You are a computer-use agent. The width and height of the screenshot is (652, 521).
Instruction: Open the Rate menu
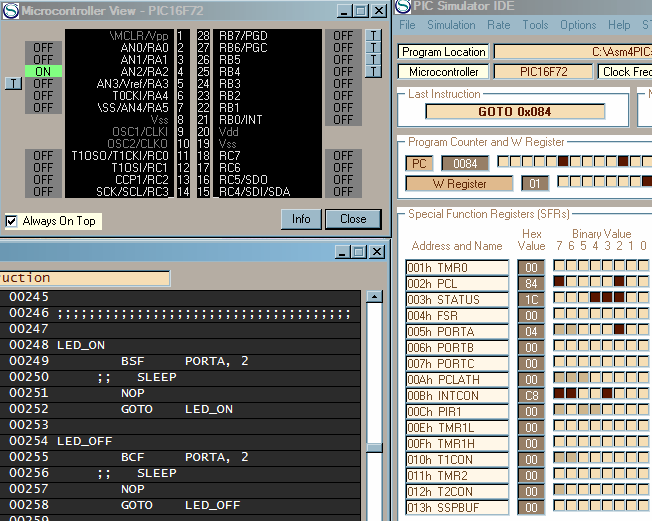pos(499,25)
